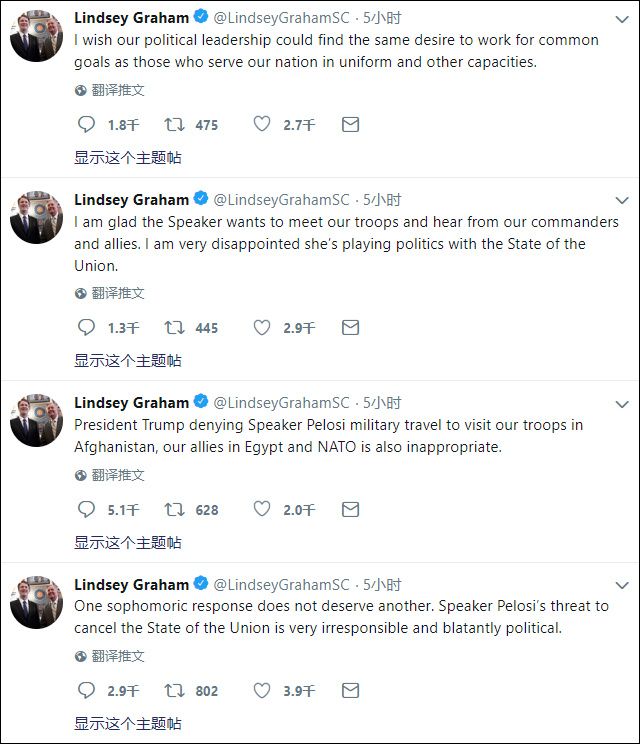Reply to the Afghanistan travel tweet
This screenshot has height=744, width=640.
click(x=86, y=509)
